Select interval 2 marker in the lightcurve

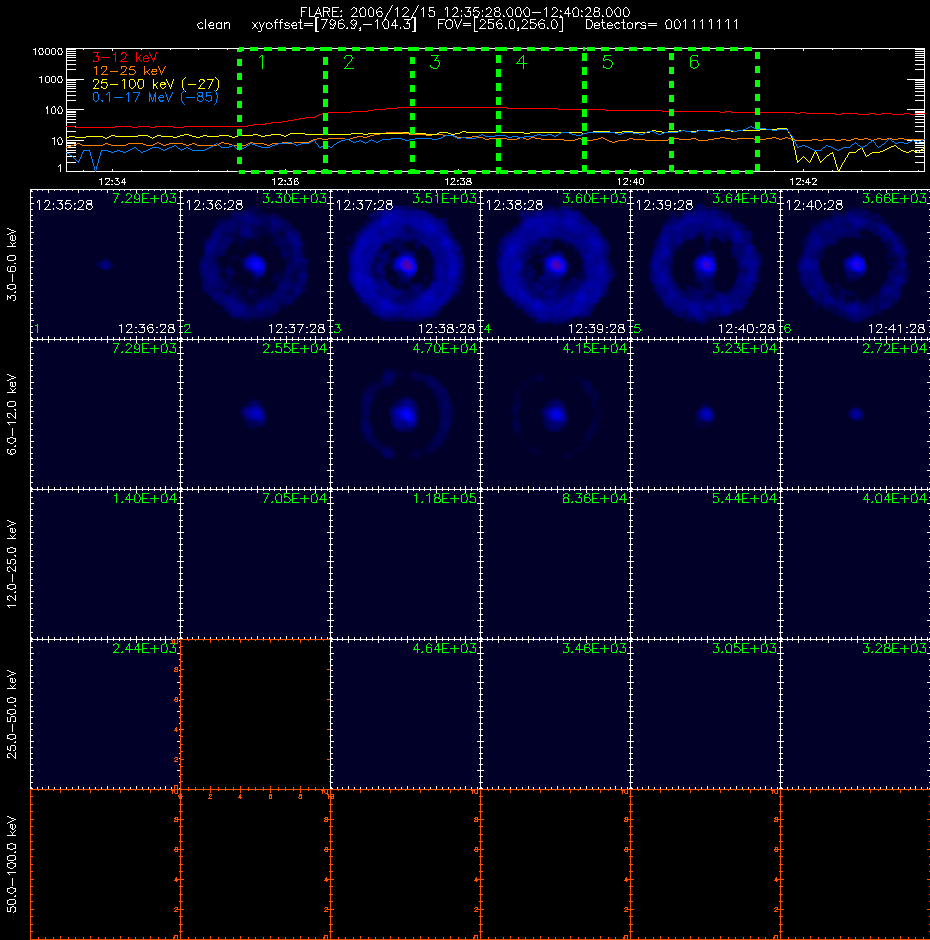[x=348, y=62]
